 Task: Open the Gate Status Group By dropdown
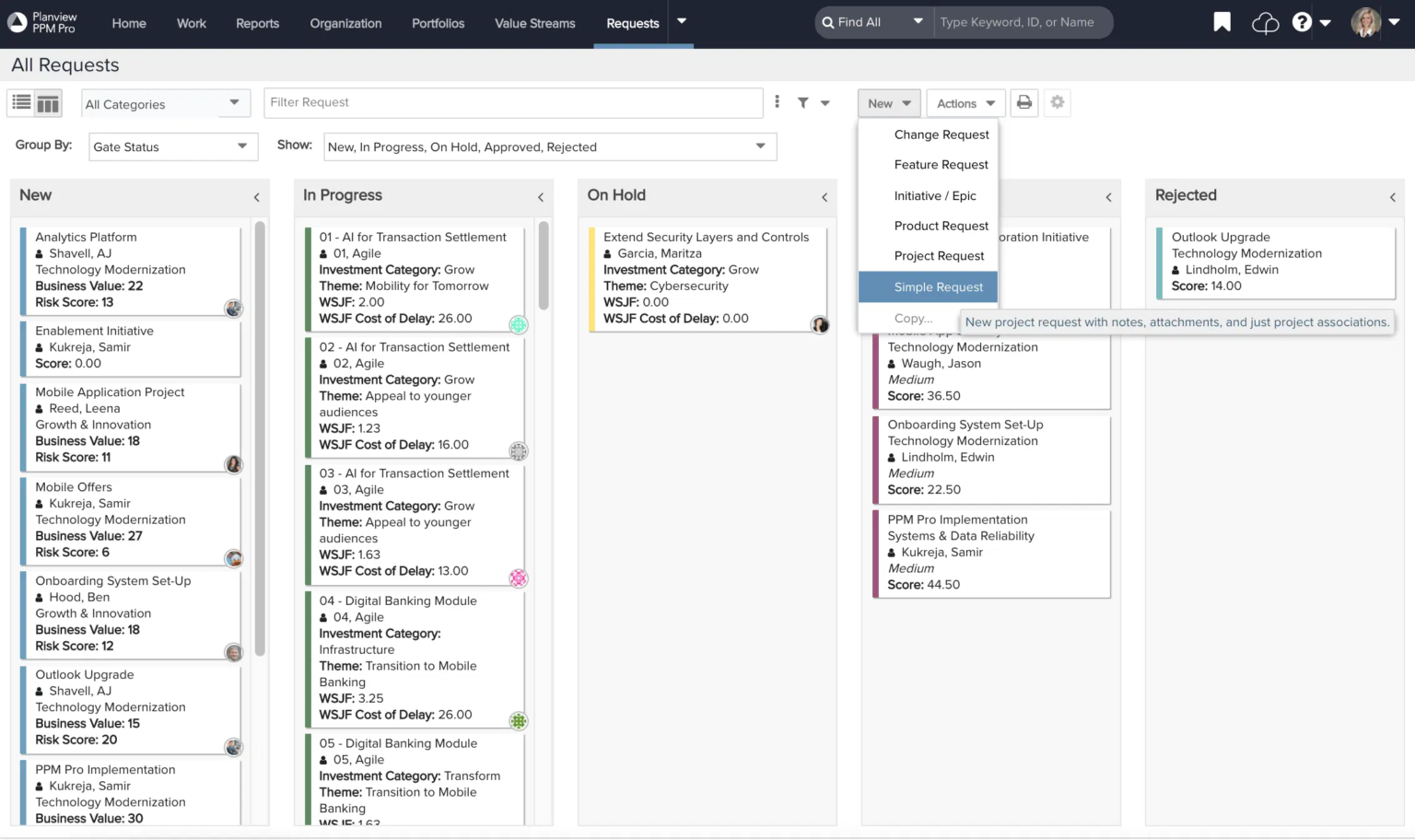(x=172, y=146)
